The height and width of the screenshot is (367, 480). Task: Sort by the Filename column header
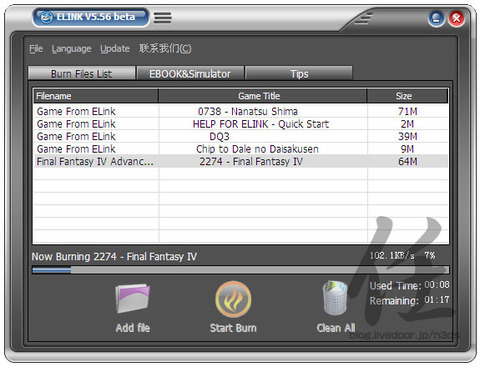(x=96, y=96)
